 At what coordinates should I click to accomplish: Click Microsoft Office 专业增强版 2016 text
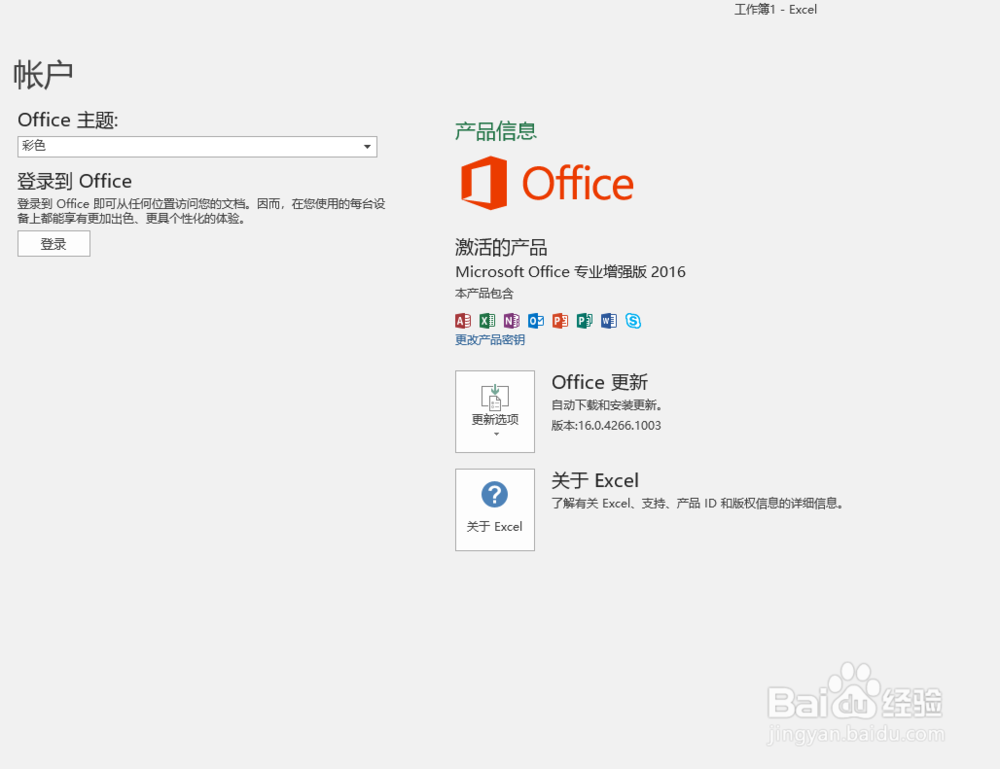click(x=570, y=272)
